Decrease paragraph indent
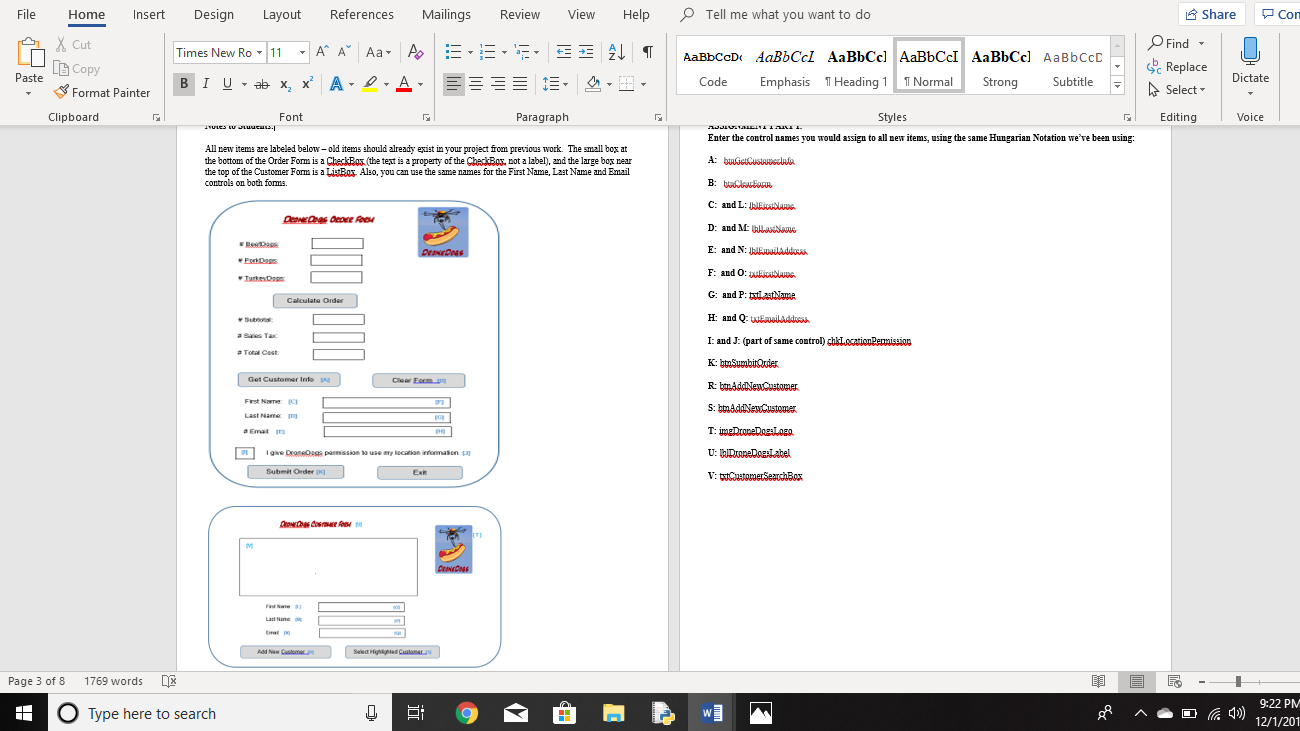 tap(564, 52)
